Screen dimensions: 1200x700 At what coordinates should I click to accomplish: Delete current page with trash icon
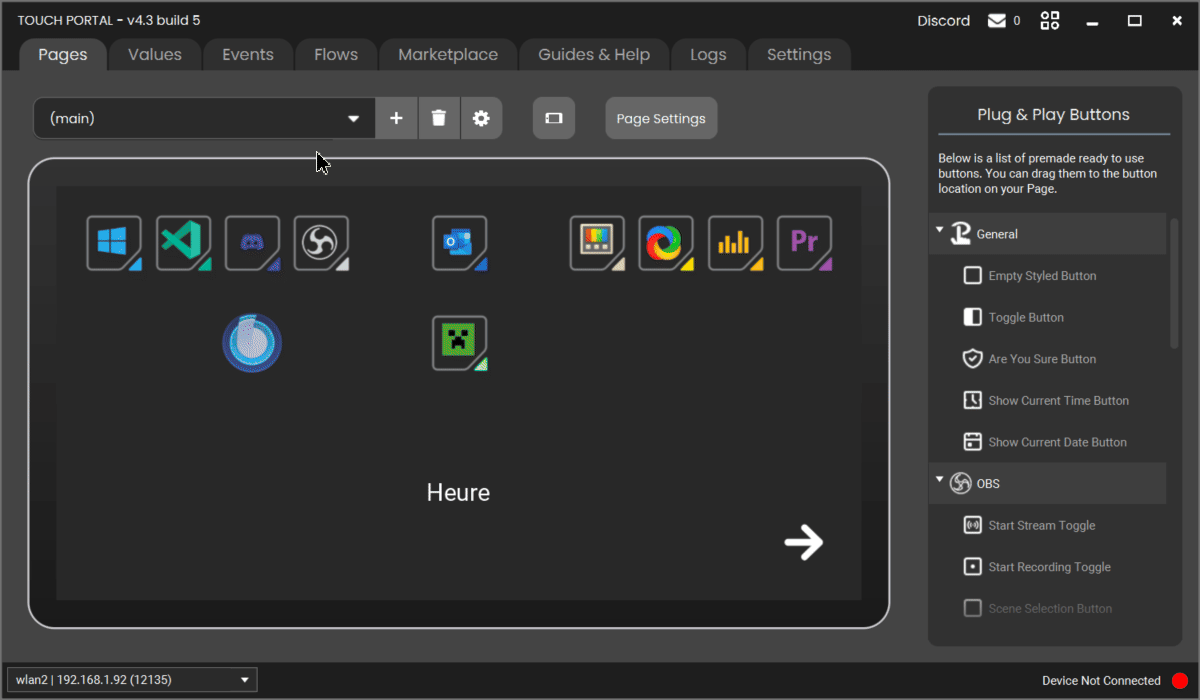439,118
